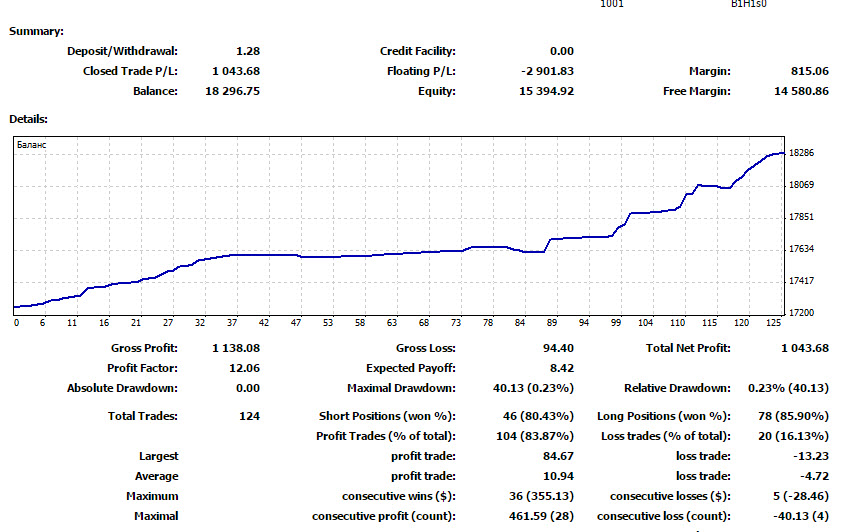864x532 pixels.
Task: Select the Total Net Profit value
Action: 804,348
